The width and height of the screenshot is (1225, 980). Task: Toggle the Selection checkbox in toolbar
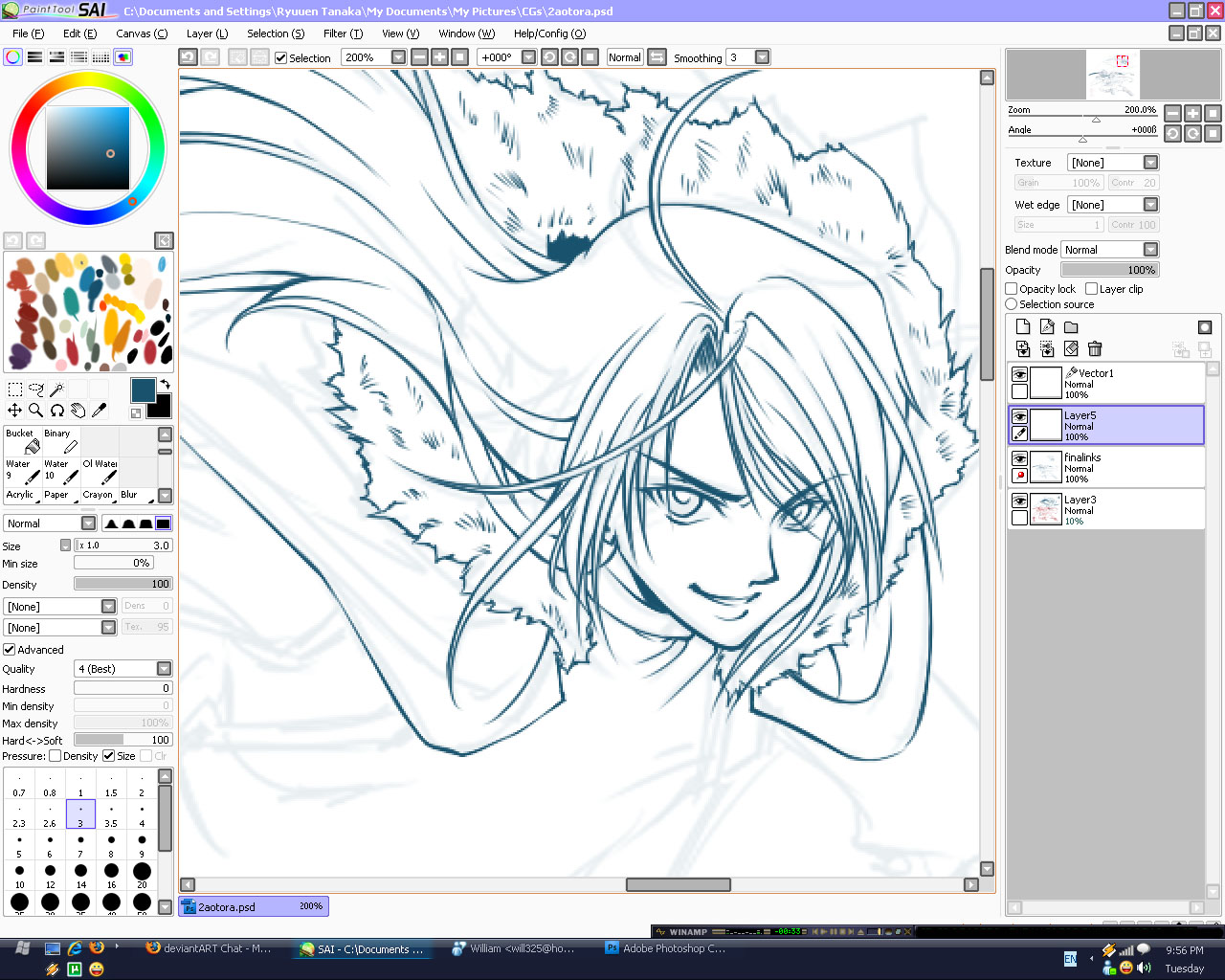coord(281,58)
